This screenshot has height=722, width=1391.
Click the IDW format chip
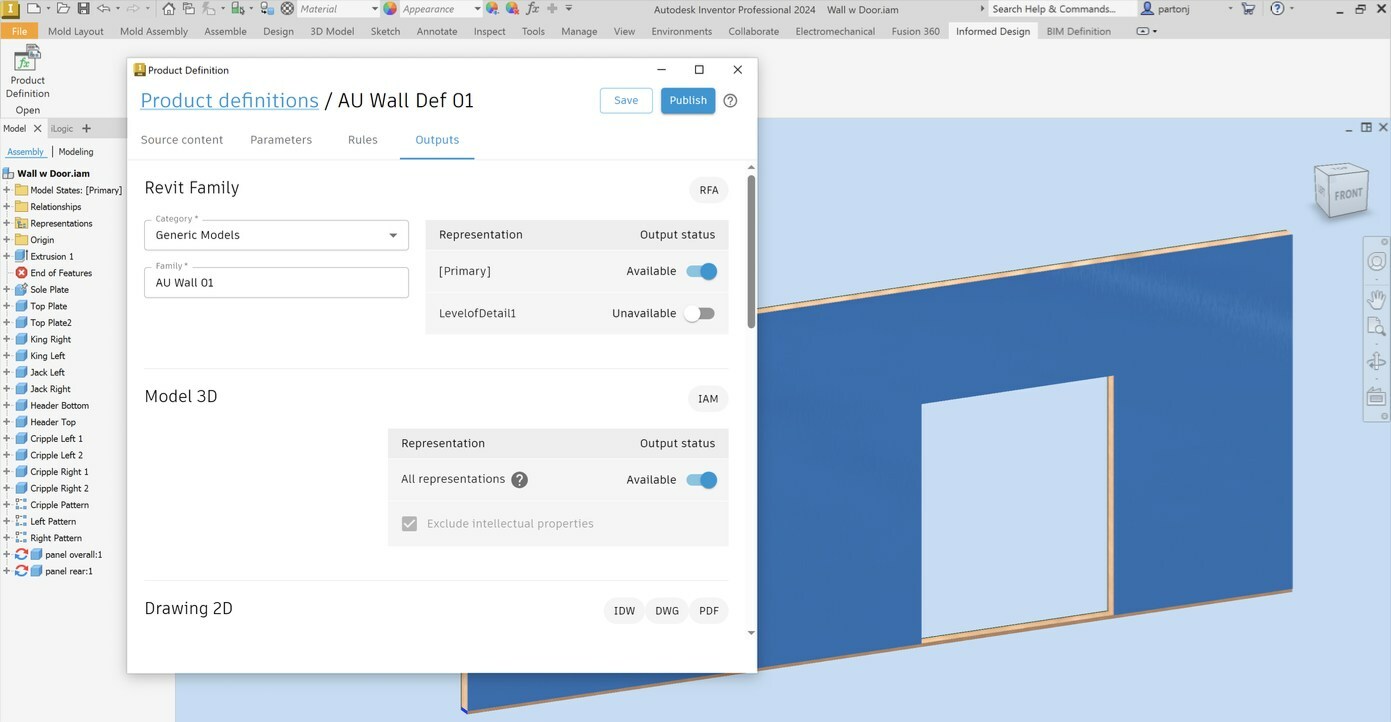625,611
